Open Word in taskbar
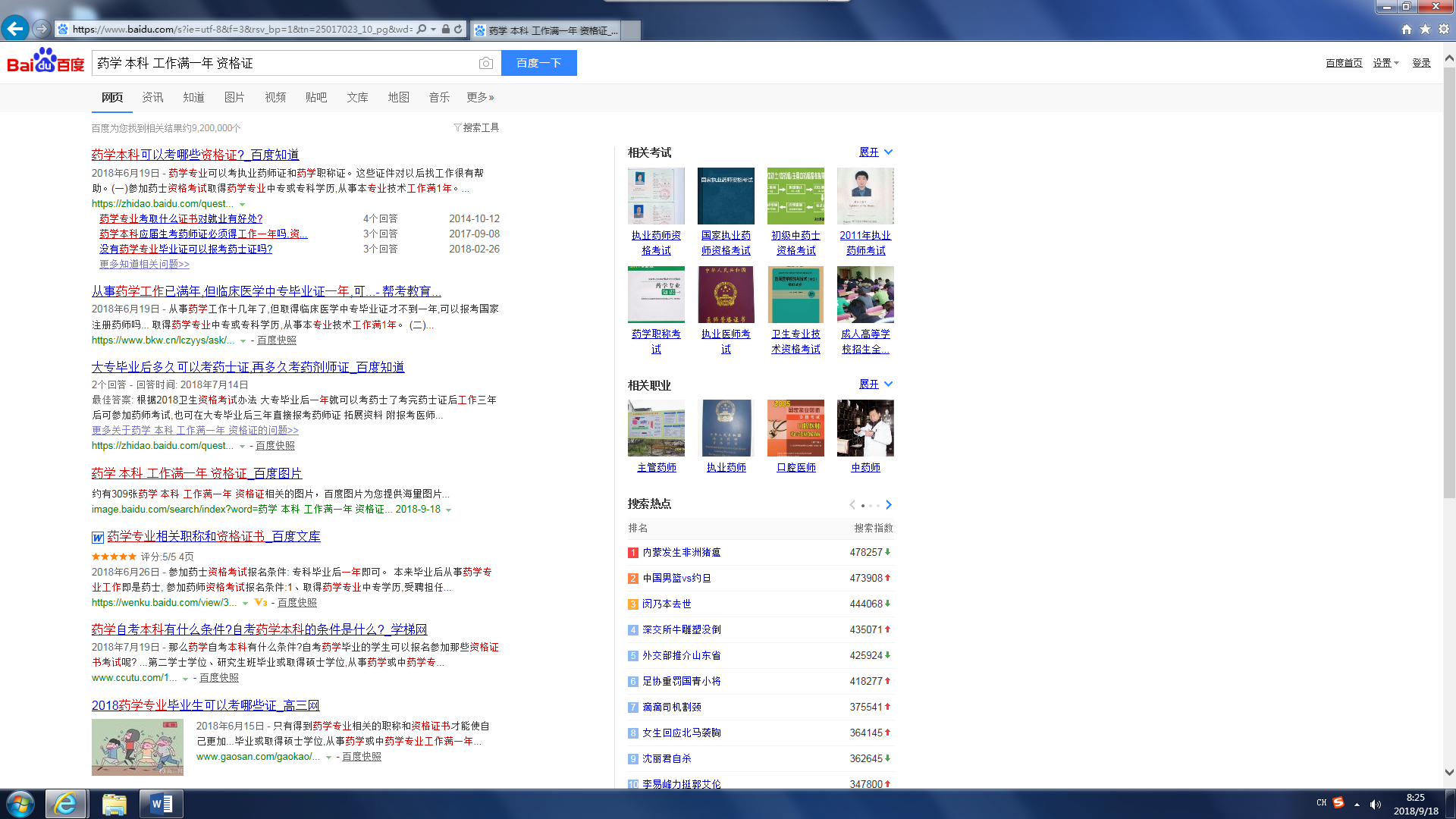Screen dimensions: 1456x819 (x=162, y=804)
